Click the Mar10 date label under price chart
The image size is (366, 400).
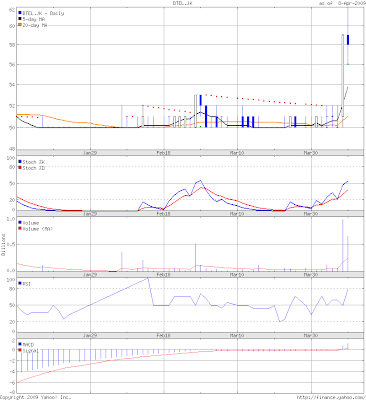point(237,152)
